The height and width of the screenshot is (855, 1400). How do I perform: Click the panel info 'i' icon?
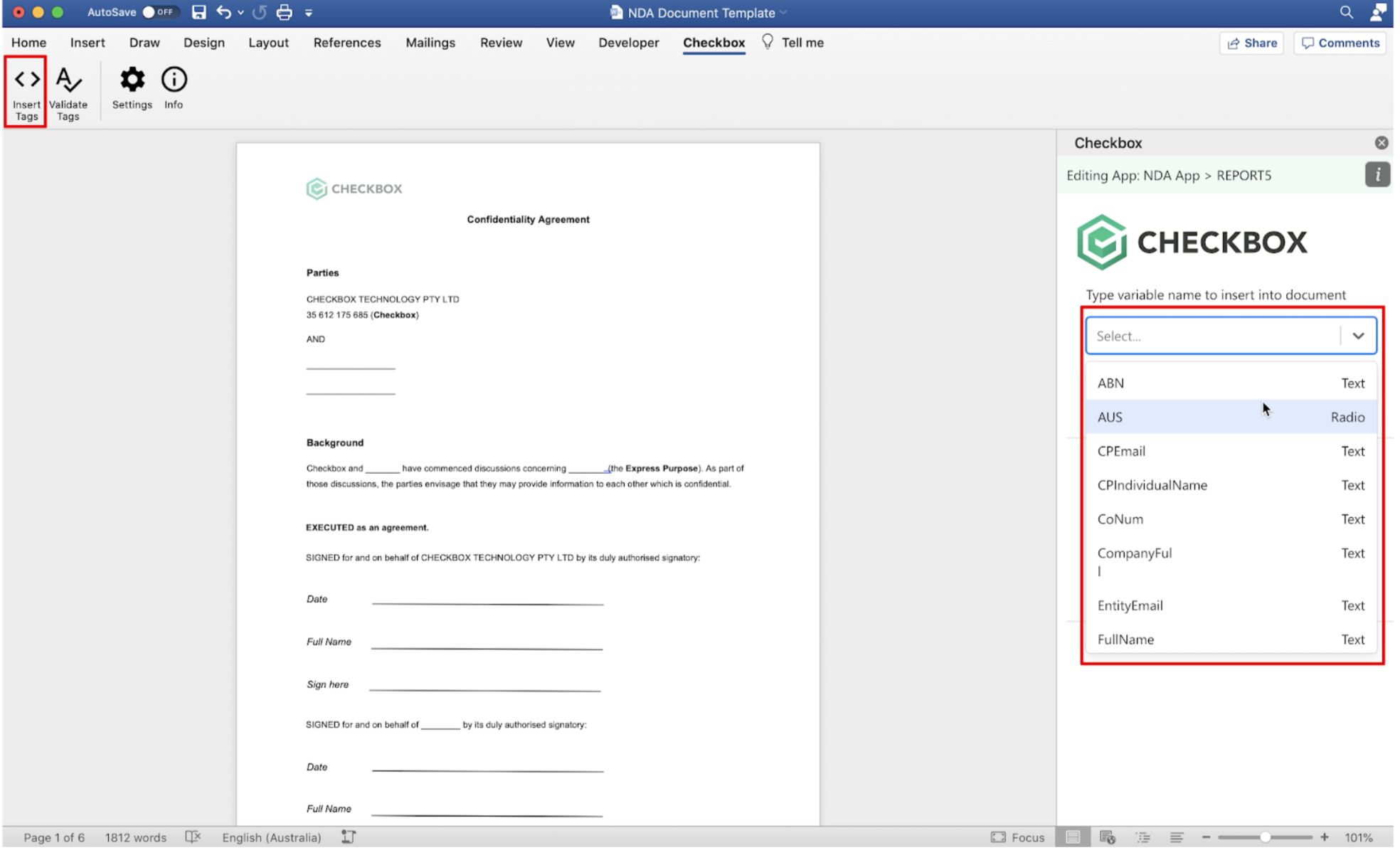point(1377,175)
